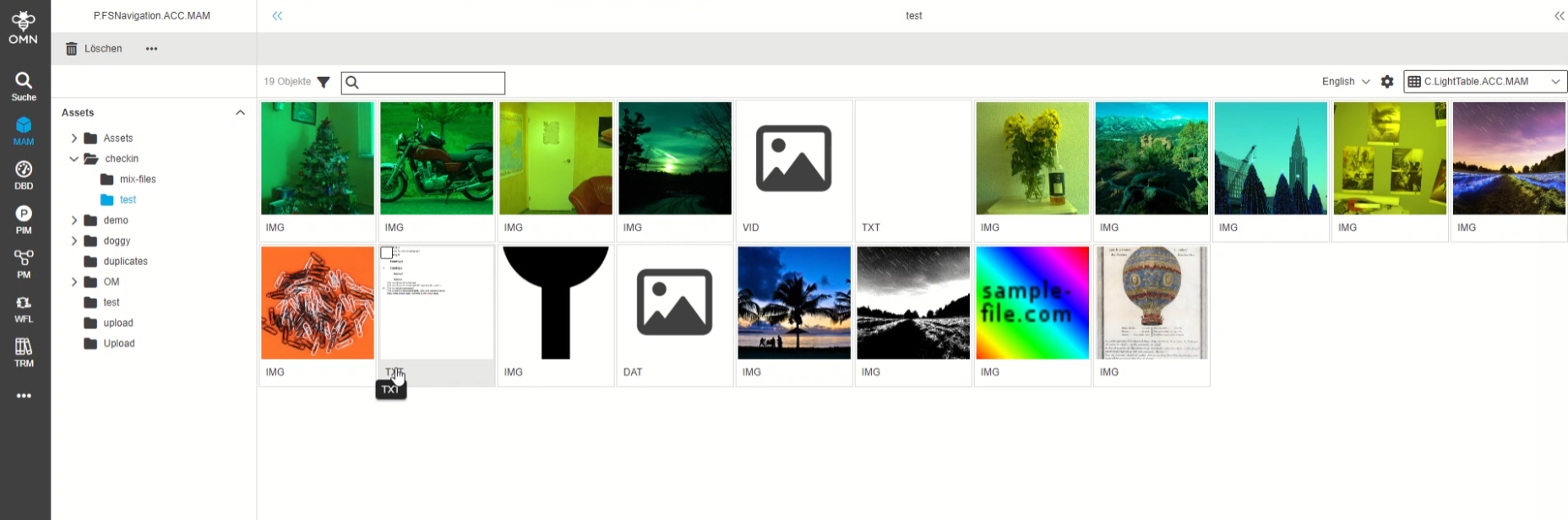Click the search magnifier icon

[352, 83]
